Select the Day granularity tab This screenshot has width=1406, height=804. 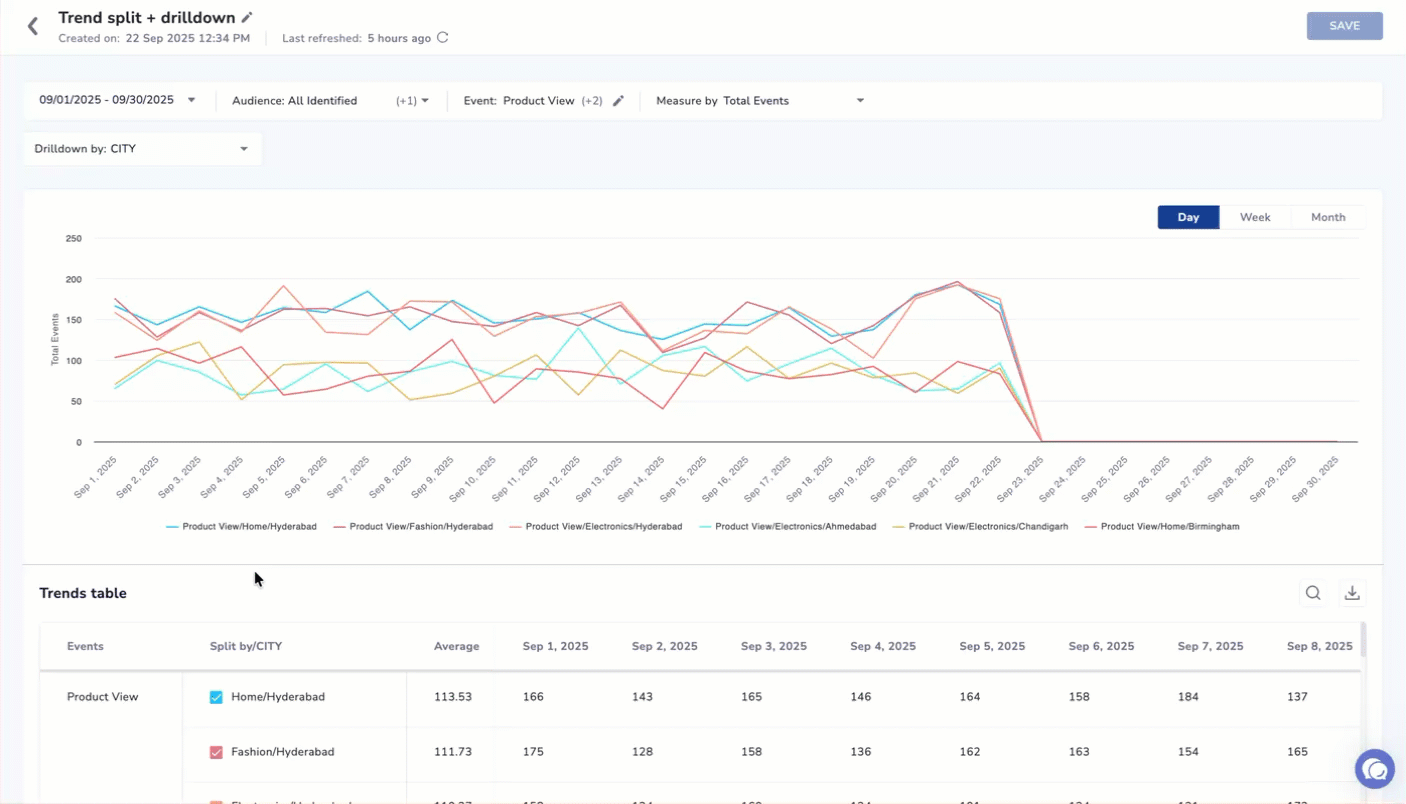click(x=1188, y=217)
